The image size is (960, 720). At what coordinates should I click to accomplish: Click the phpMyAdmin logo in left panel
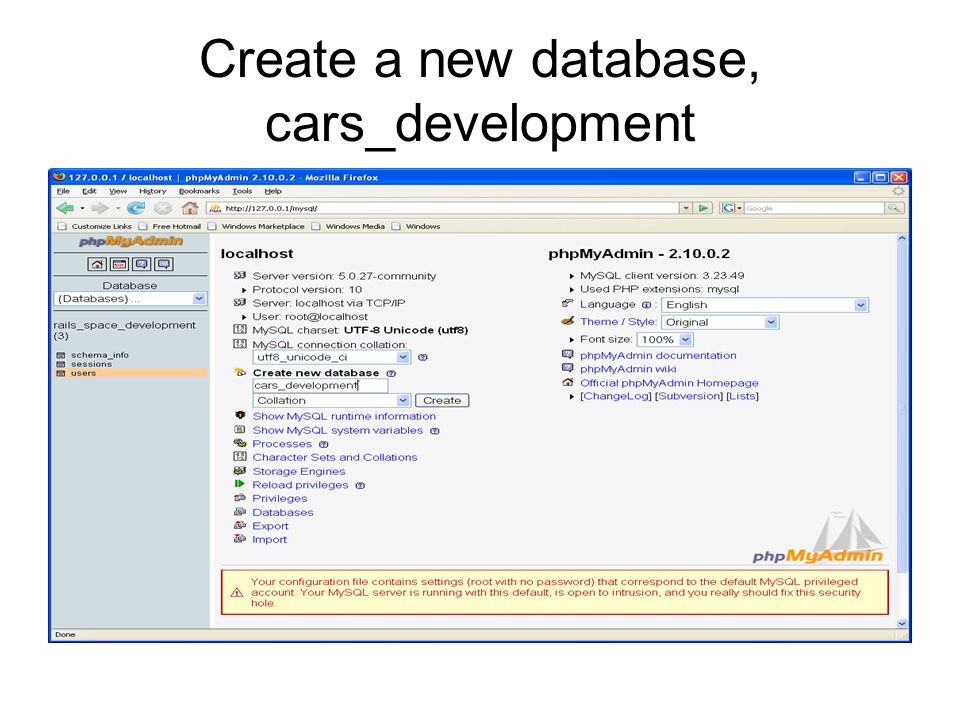point(131,241)
